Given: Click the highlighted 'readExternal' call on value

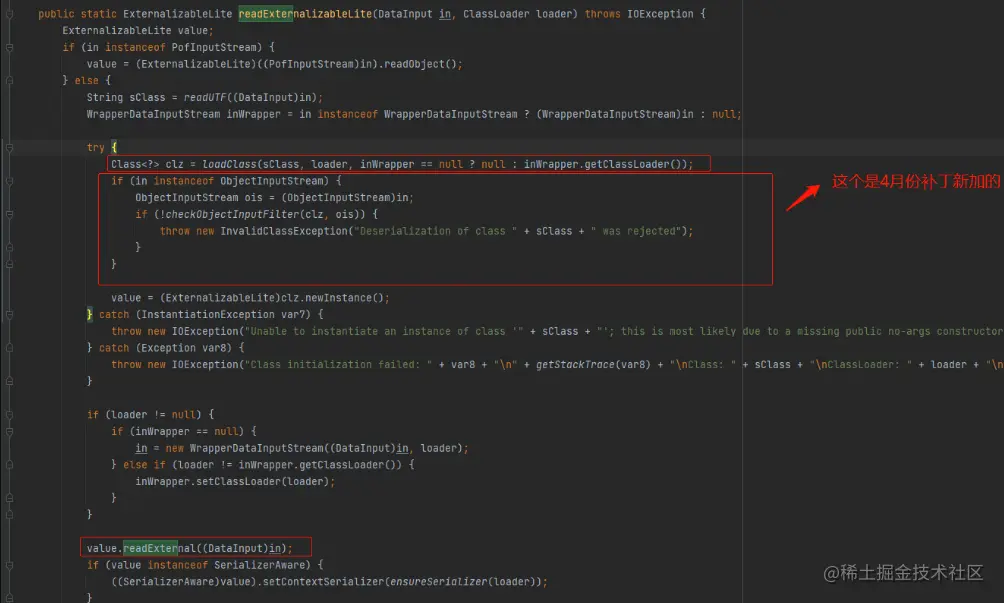Looking at the screenshot, I should [x=159, y=549].
